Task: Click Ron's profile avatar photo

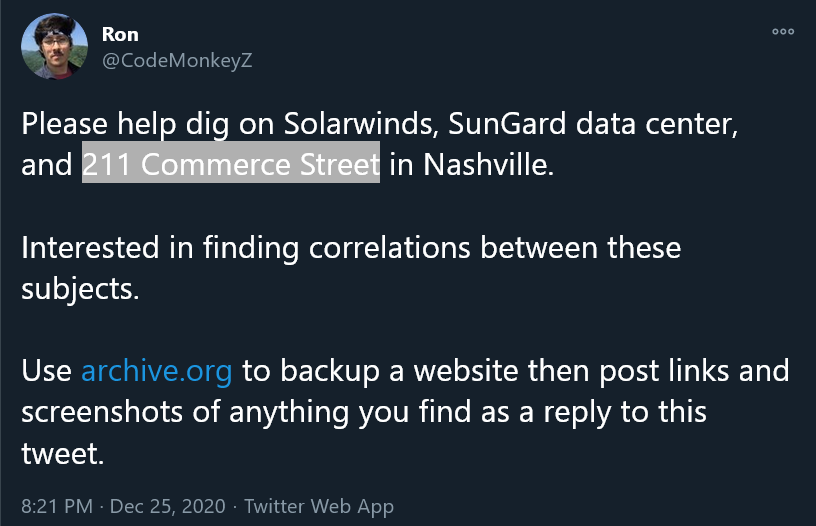Action: pyautogui.click(x=53, y=46)
